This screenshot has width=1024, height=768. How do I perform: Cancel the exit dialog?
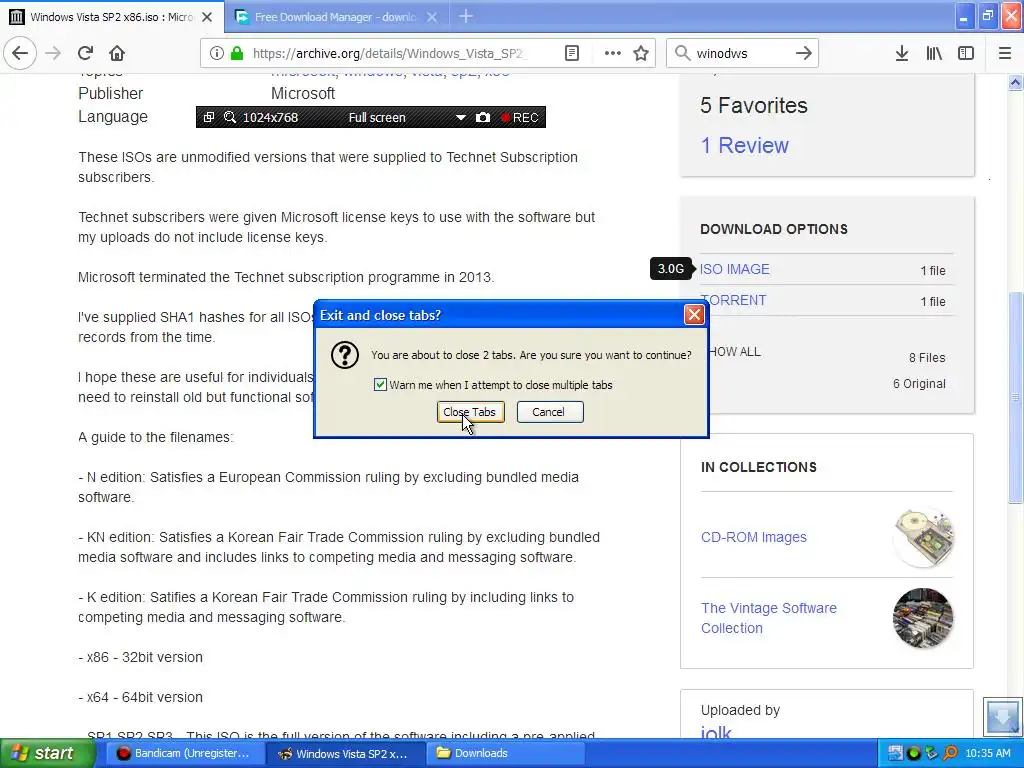550,412
